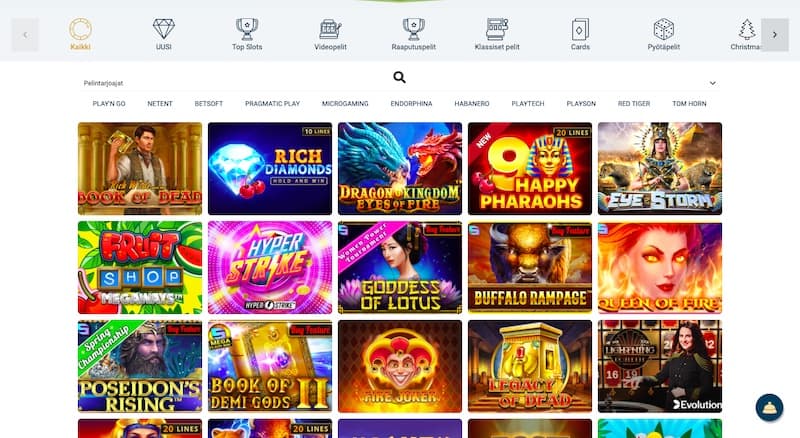This screenshot has height=438, width=800.
Task: Open the UUSI diamond category
Action: (x=164, y=29)
